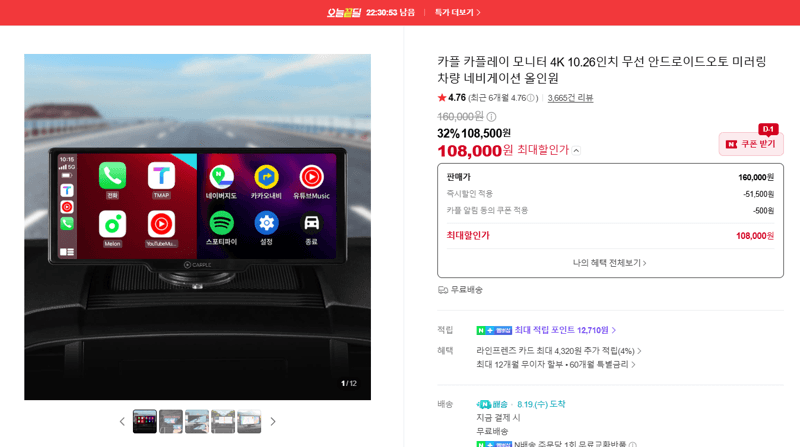This screenshot has width=800, height=447.
Task: Click the red star rating icon
Action: 442,97
